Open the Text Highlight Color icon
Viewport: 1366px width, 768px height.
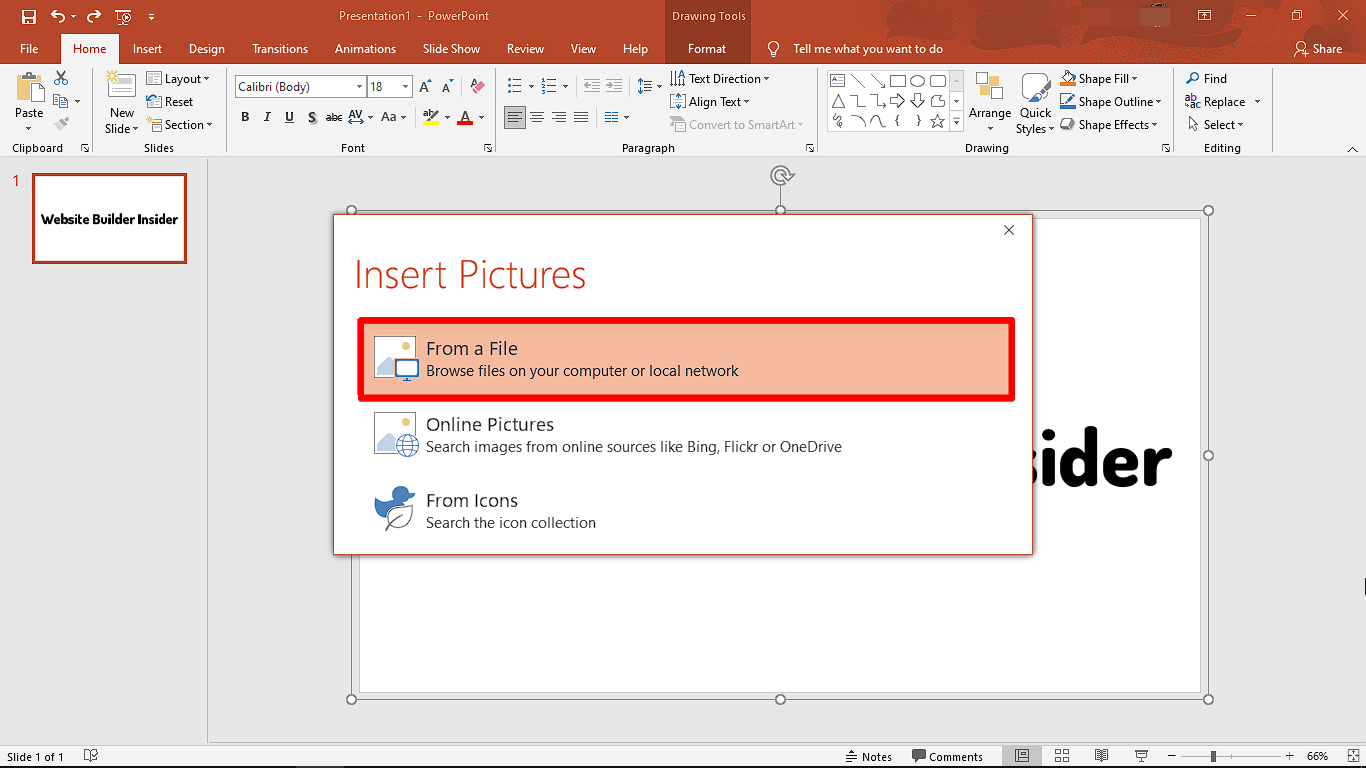(x=430, y=117)
